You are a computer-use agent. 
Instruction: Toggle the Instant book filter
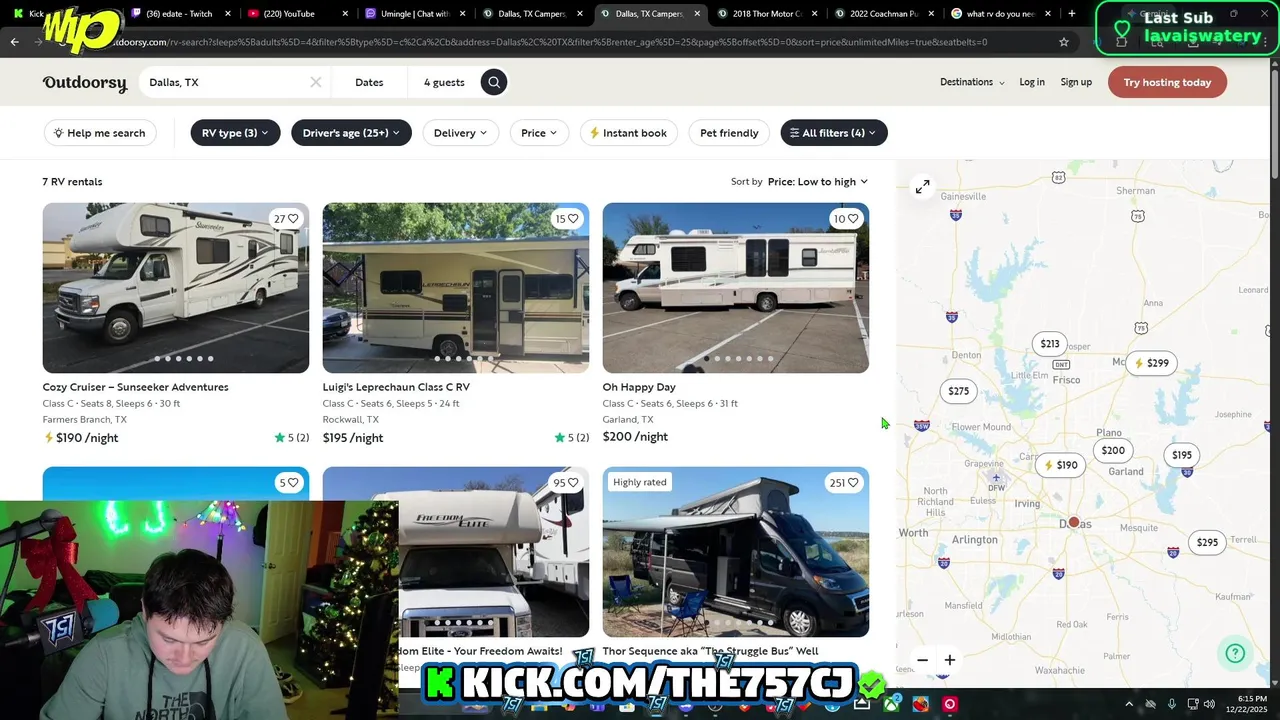628,133
